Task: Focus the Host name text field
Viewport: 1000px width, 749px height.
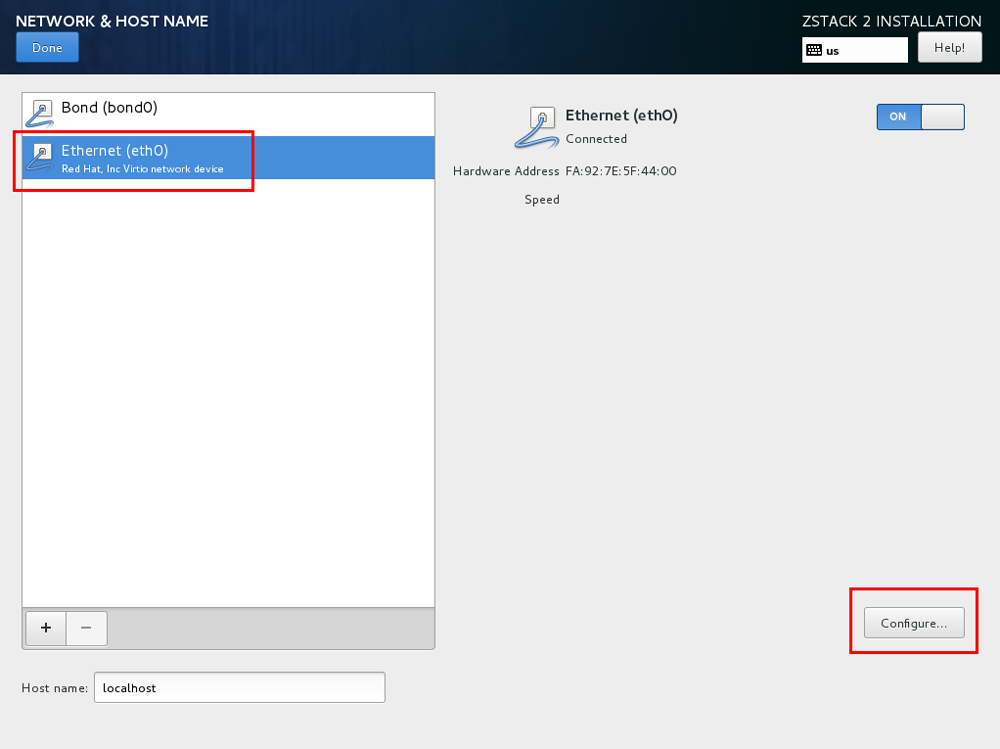Action: 239,688
